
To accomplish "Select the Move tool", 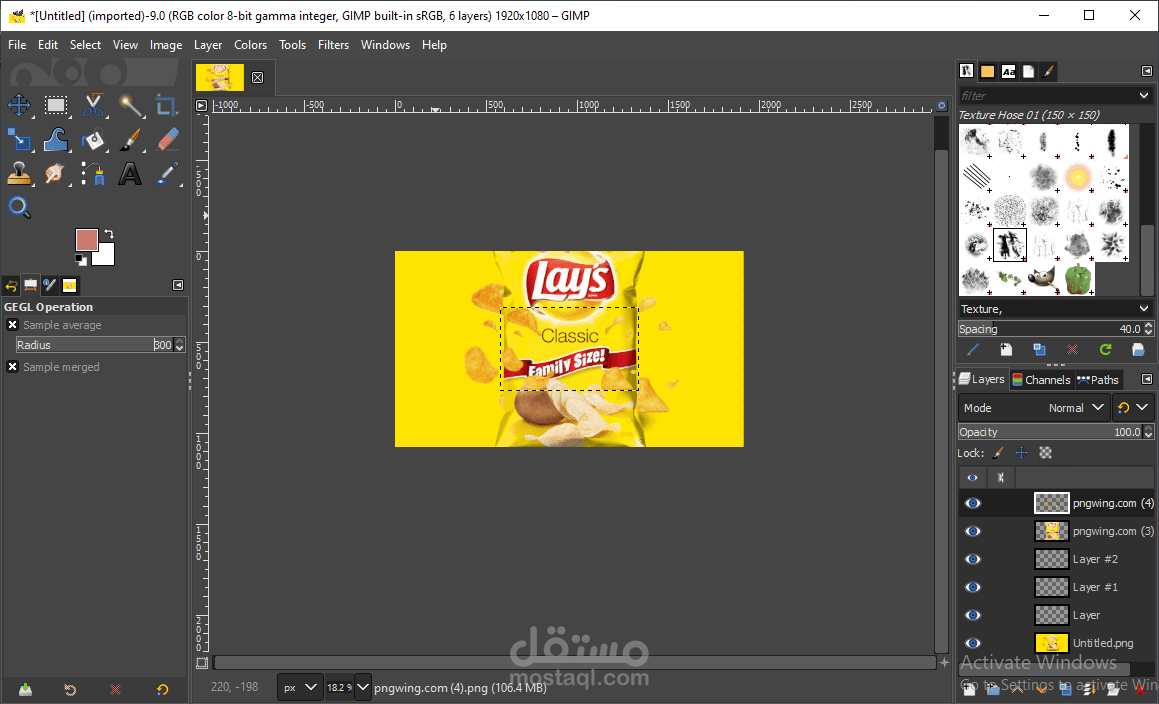I will (19, 106).
